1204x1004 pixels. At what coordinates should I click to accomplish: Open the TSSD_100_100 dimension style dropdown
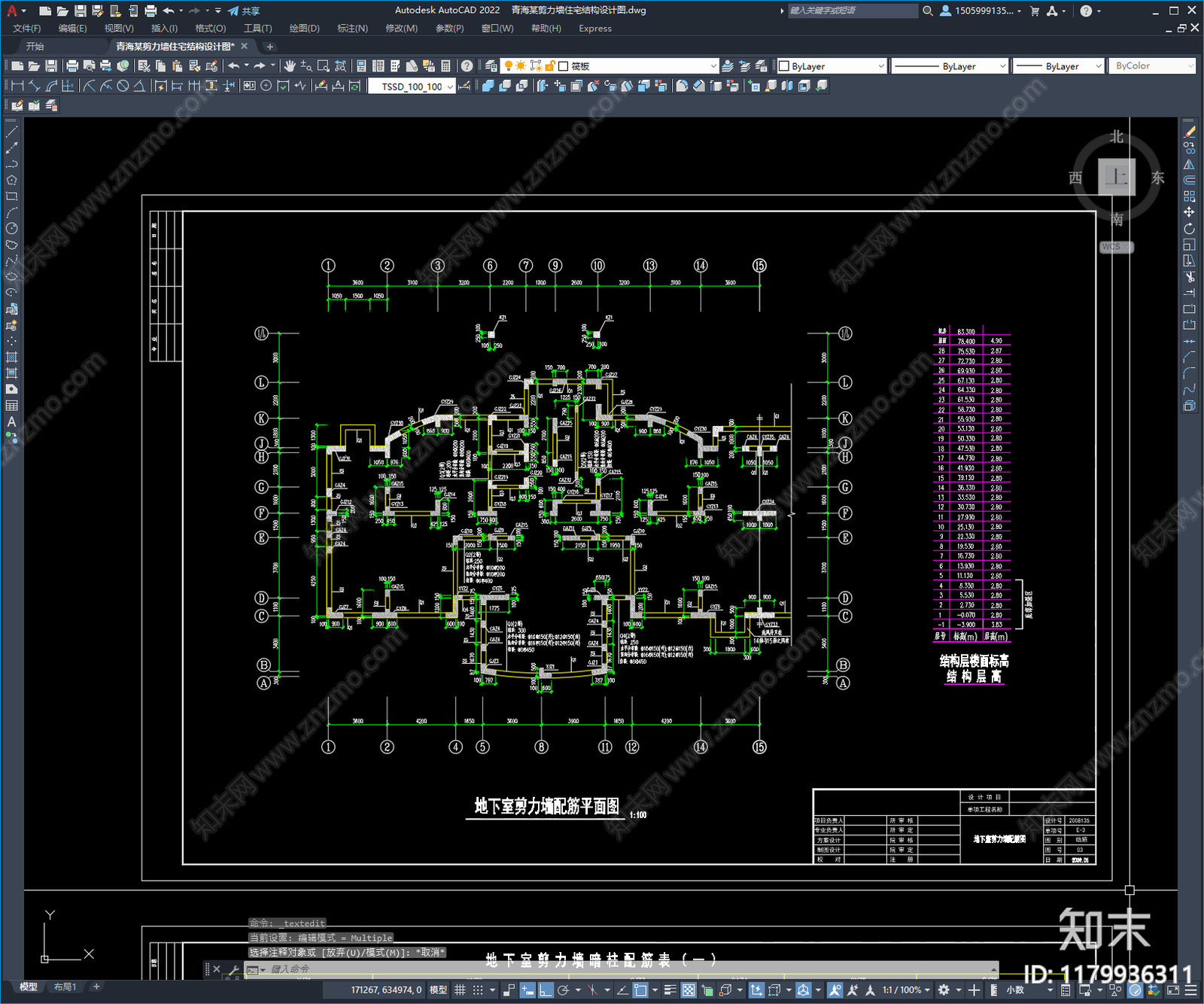click(412, 87)
